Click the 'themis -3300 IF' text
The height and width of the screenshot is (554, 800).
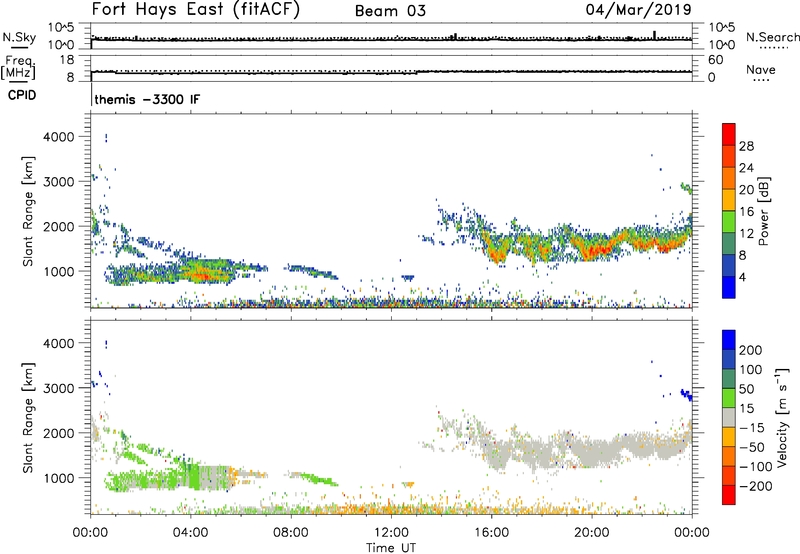pyautogui.click(x=147, y=99)
